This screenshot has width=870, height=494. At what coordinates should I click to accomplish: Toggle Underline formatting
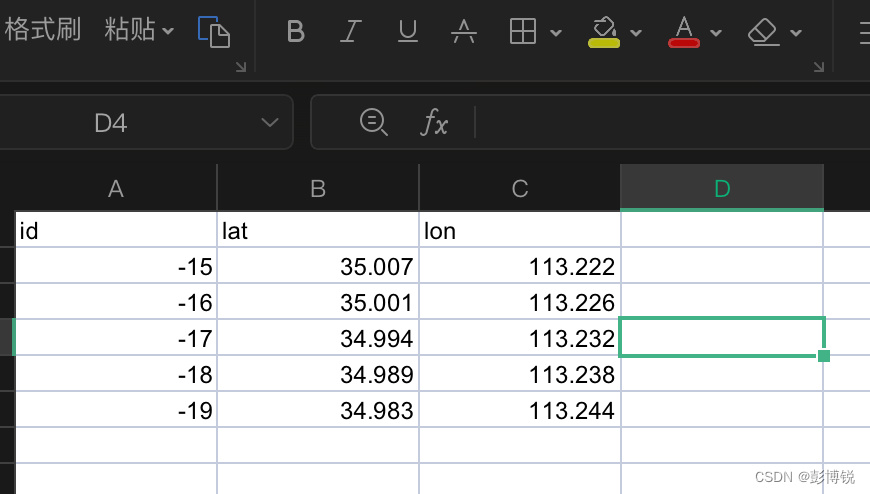(408, 31)
